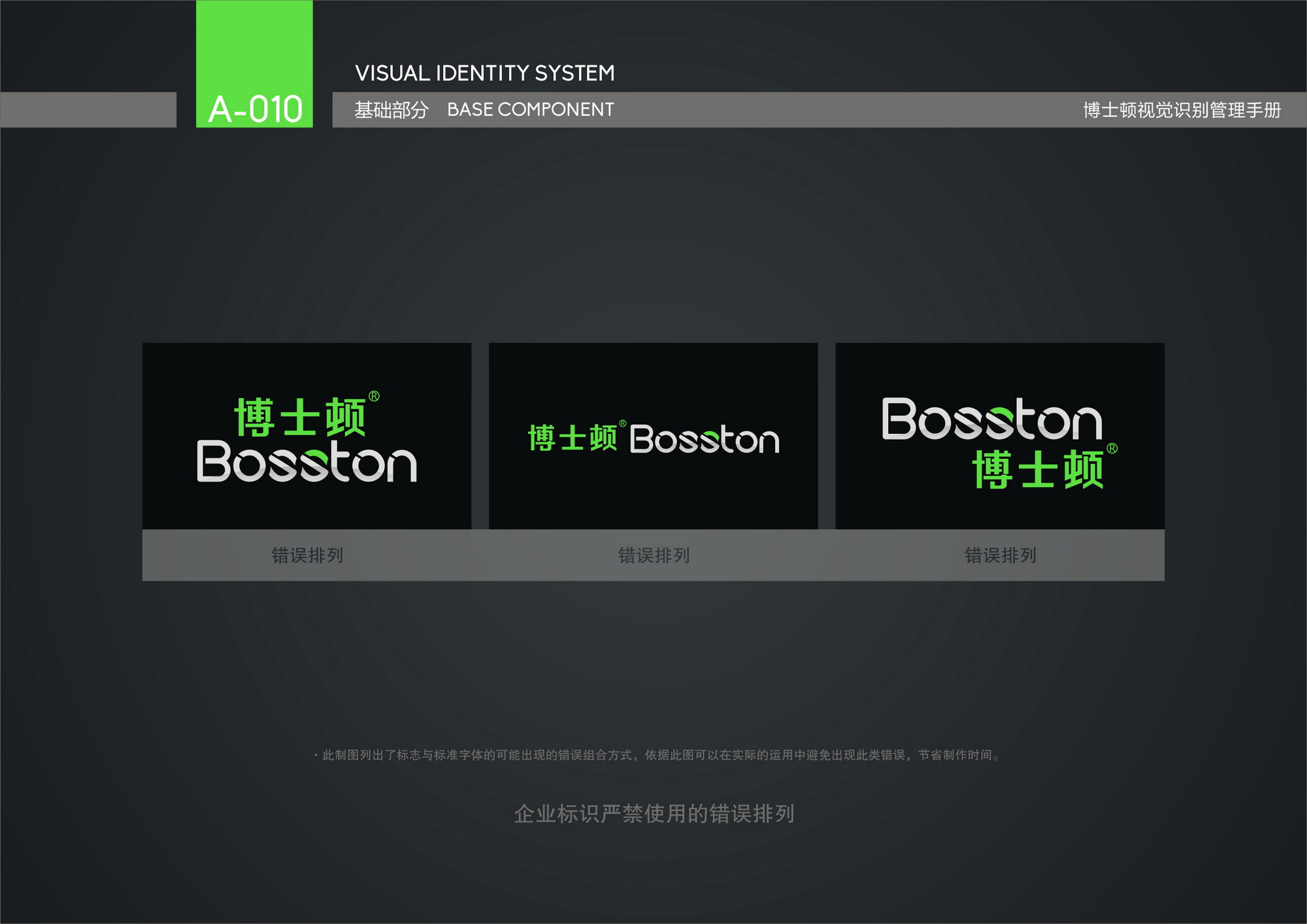
Task: Click the registered trademark symbol in the first panel
Action: click(x=374, y=396)
